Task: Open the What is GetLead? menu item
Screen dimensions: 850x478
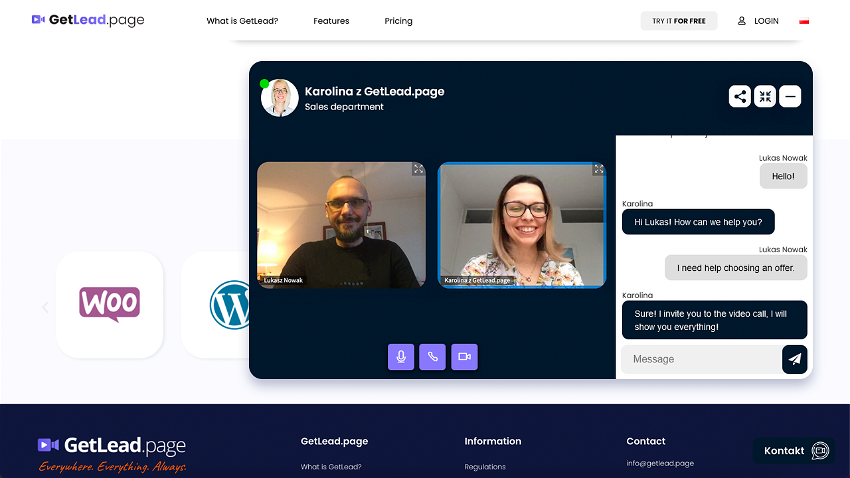Action: click(x=242, y=21)
